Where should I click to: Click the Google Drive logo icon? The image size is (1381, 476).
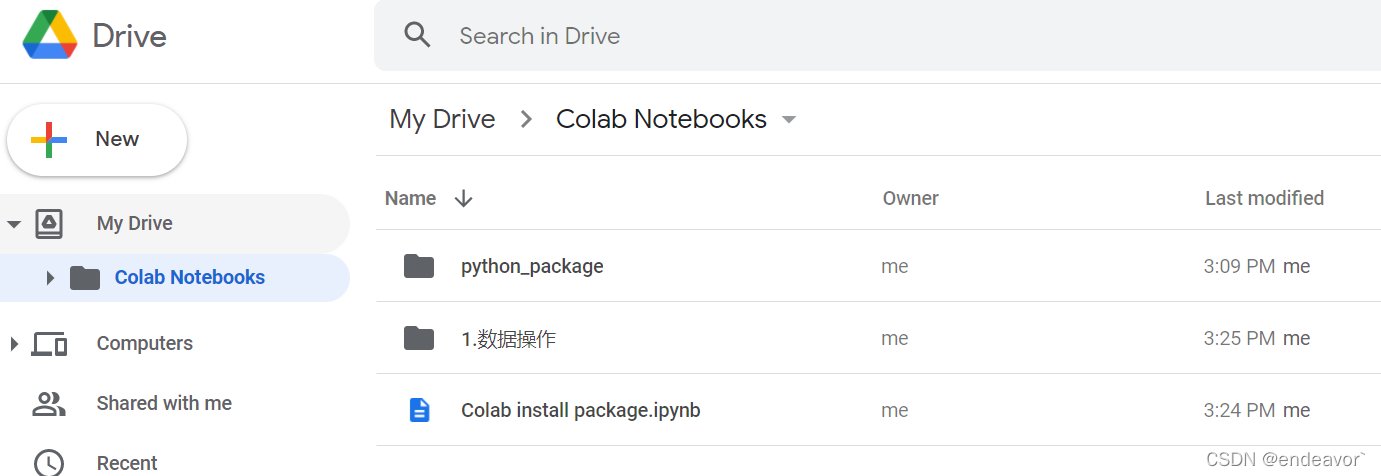point(50,36)
